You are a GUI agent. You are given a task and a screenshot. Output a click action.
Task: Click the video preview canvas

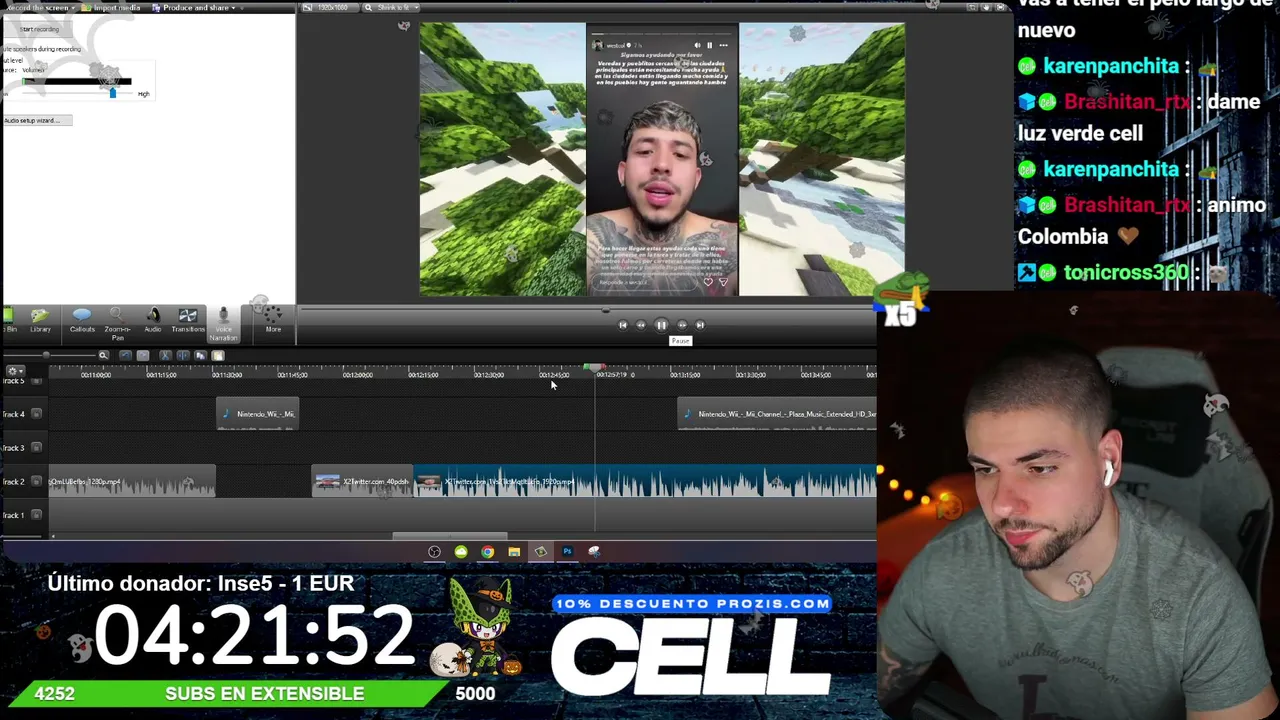click(662, 160)
